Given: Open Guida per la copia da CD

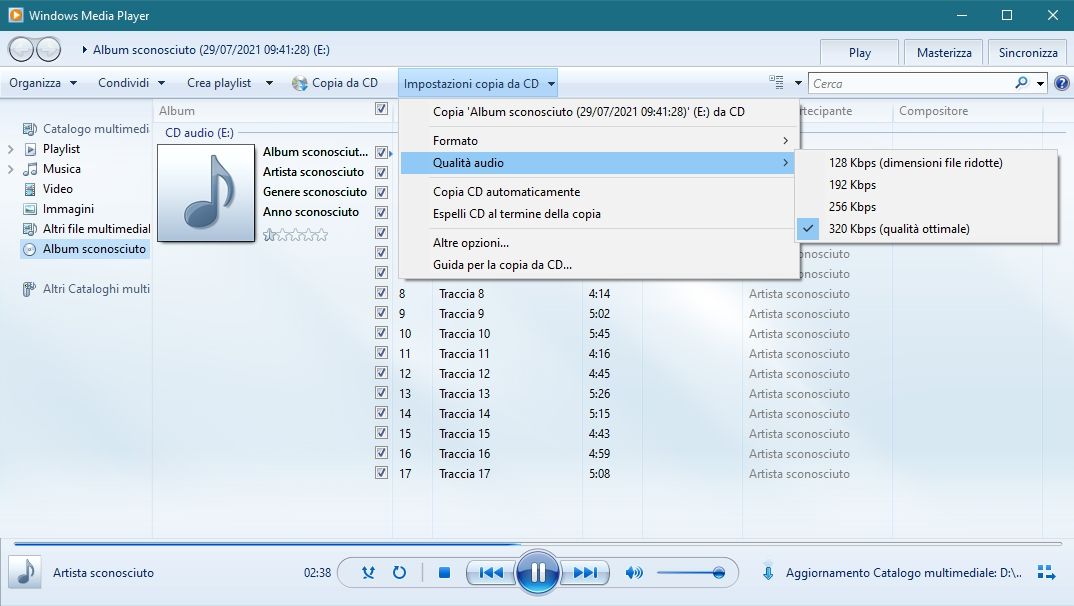Looking at the screenshot, I should coord(599,264).
